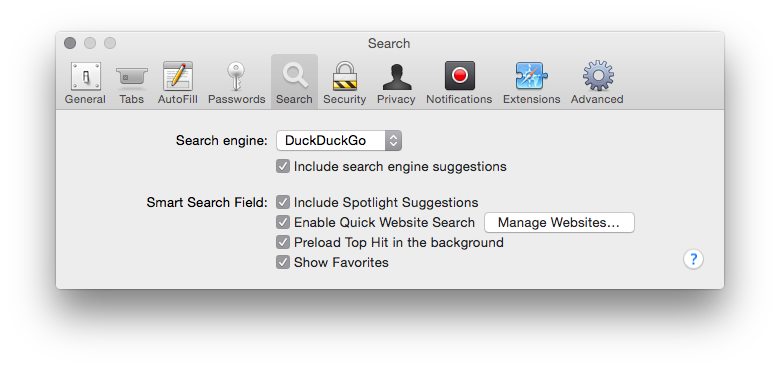This screenshot has width=780, height=369.
Task: Toggle Enable Quick Website Search checkbox
Action: click(x=283, y=222)
